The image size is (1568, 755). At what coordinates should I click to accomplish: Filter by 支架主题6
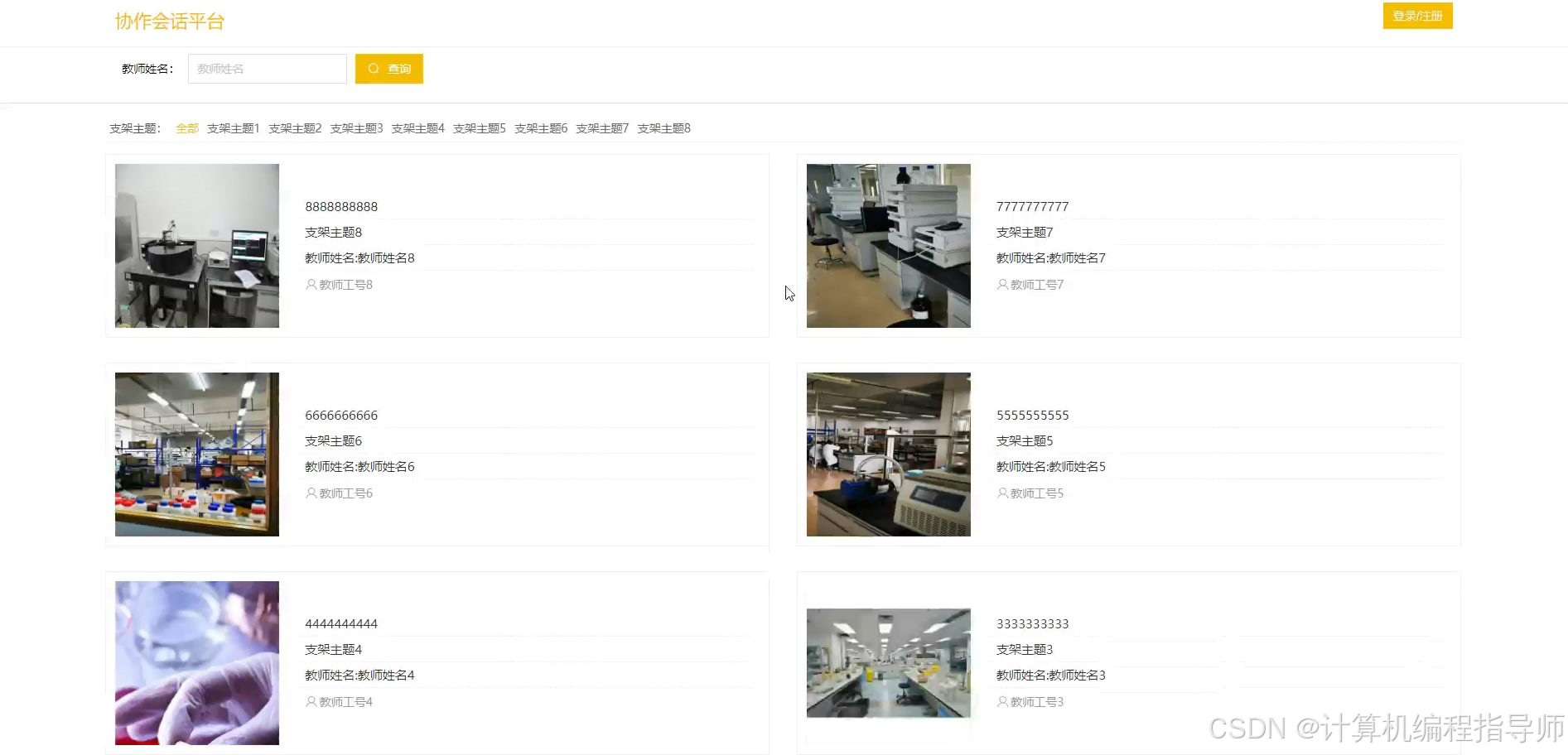541,128
